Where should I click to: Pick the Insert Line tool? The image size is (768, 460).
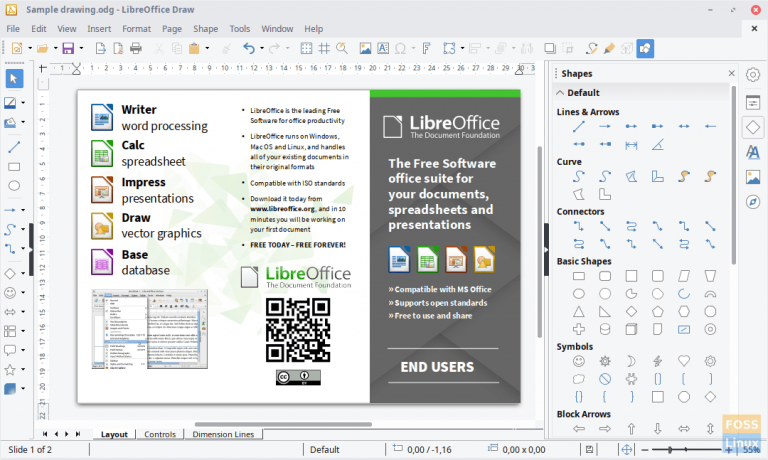coord(14,147)
